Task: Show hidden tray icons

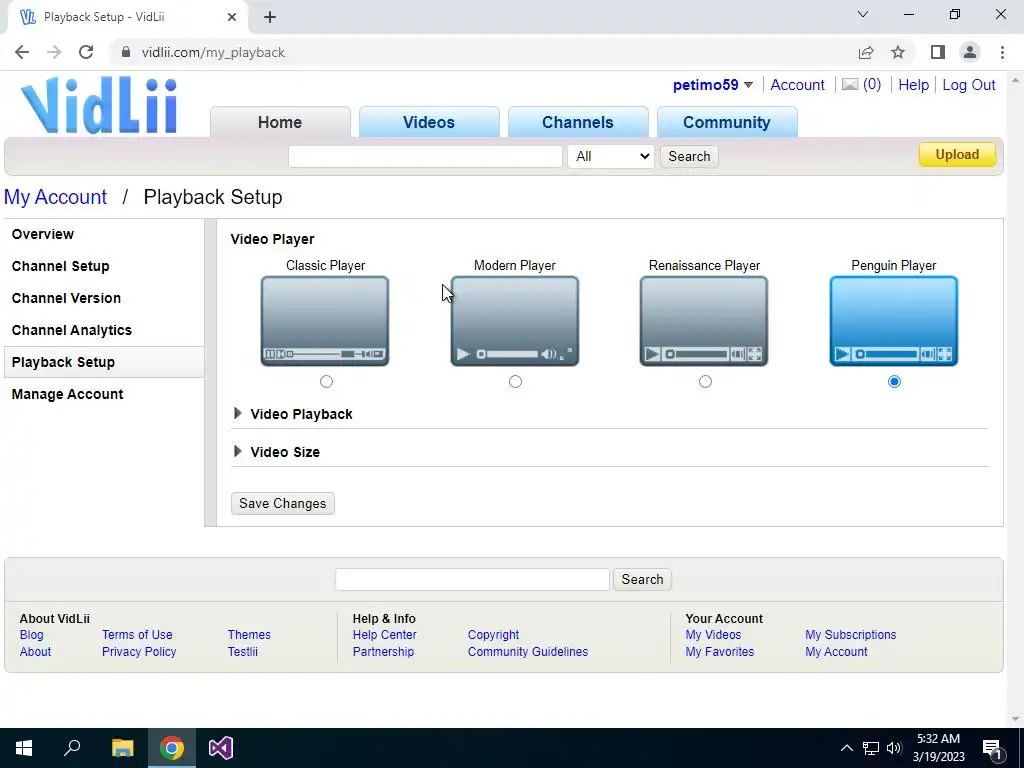Action: tap(846, 748)
